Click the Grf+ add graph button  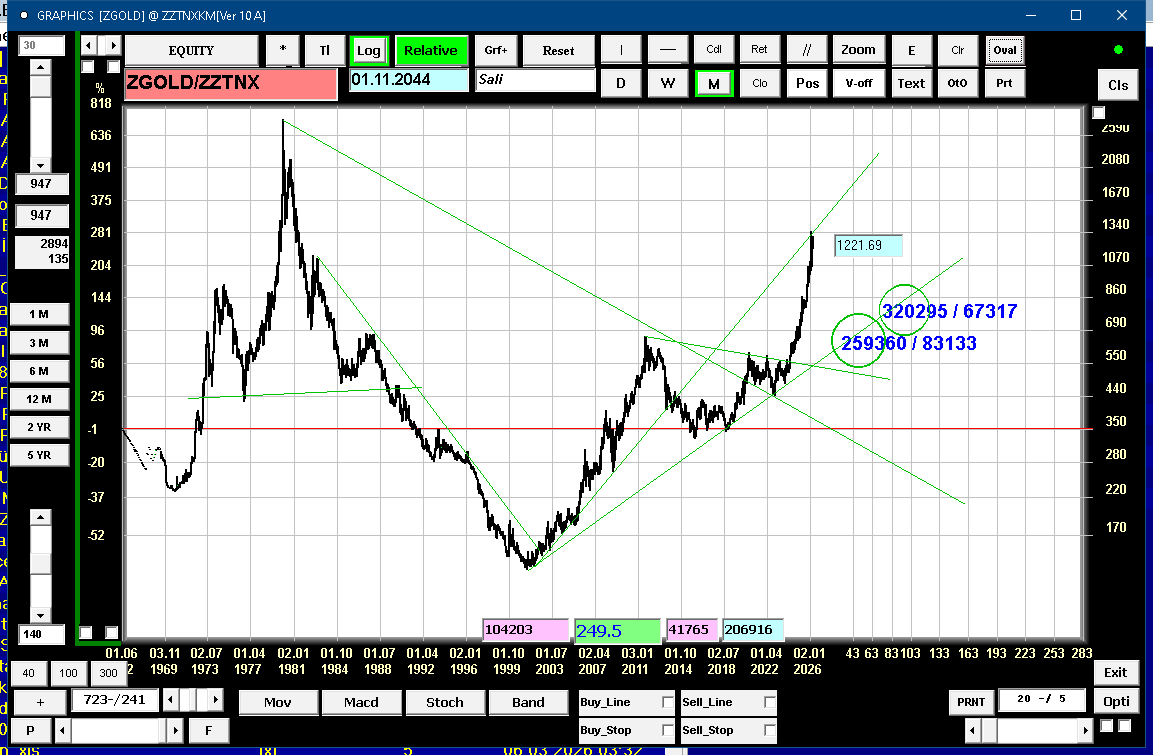point(496,50)
